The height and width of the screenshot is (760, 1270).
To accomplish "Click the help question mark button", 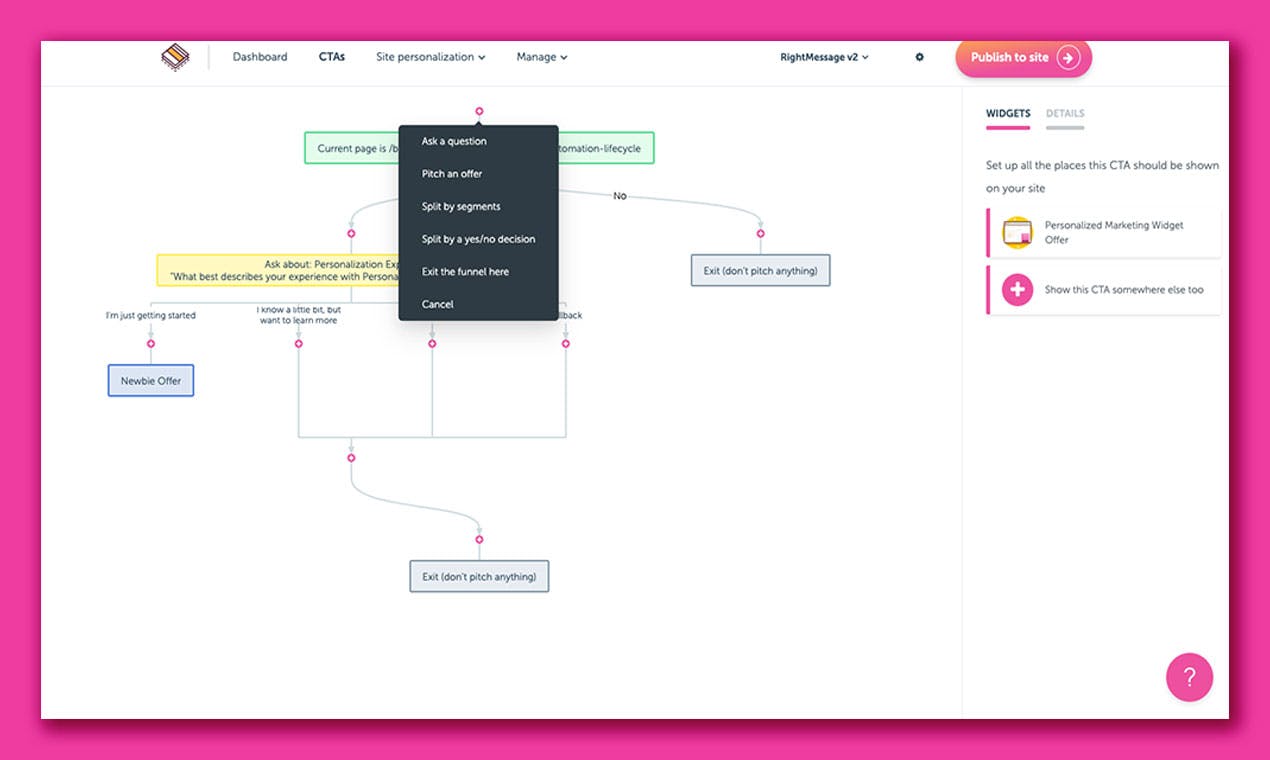I will point(1189,677).
